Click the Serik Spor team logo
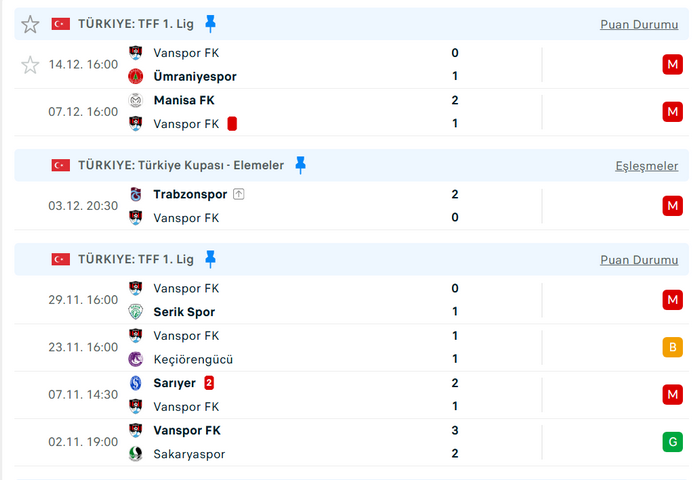 [x=136, y=312]
